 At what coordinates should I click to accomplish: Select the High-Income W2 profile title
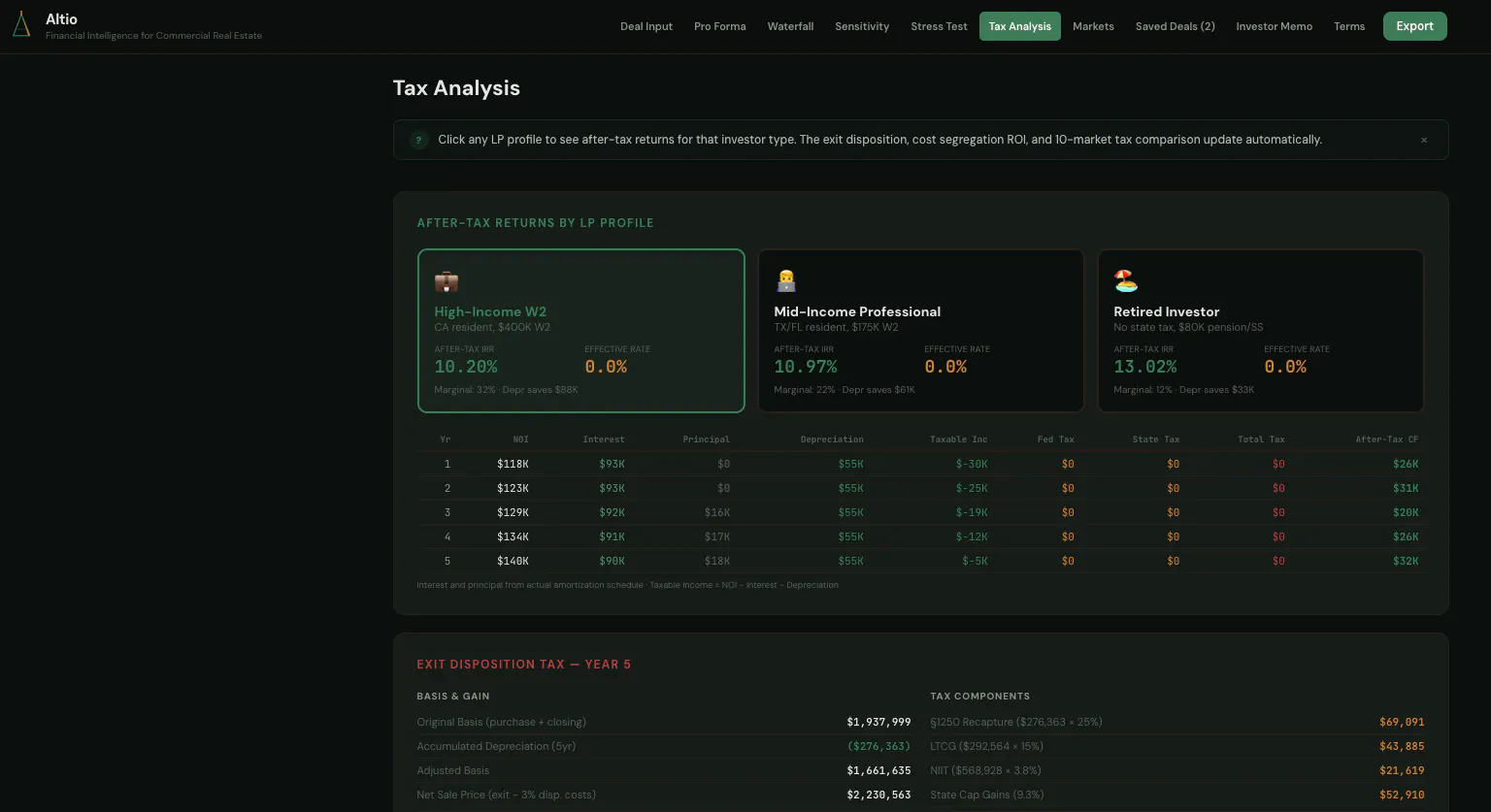(x=490, y=311)
